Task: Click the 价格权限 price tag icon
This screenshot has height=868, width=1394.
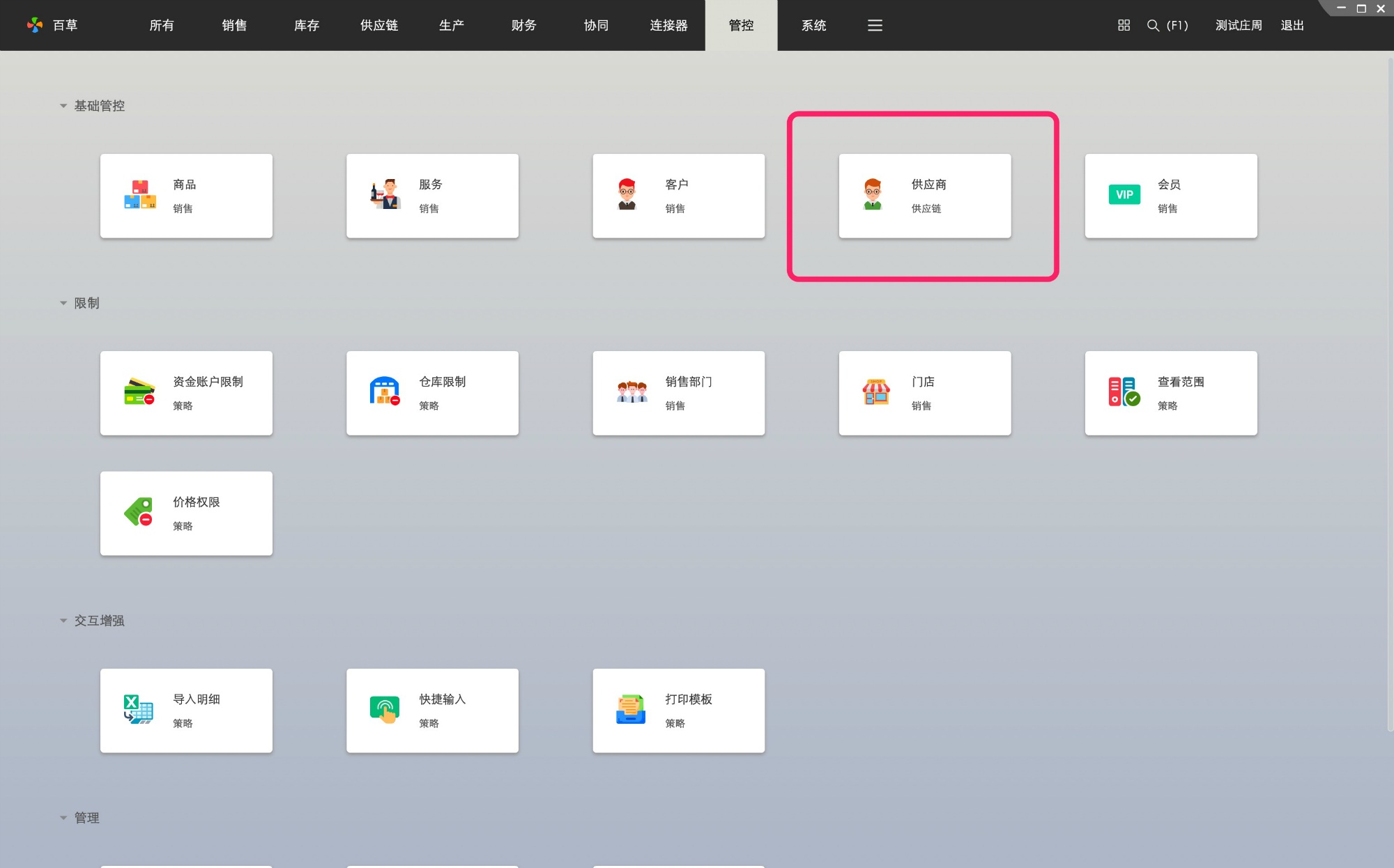Action: coord(139,513)
